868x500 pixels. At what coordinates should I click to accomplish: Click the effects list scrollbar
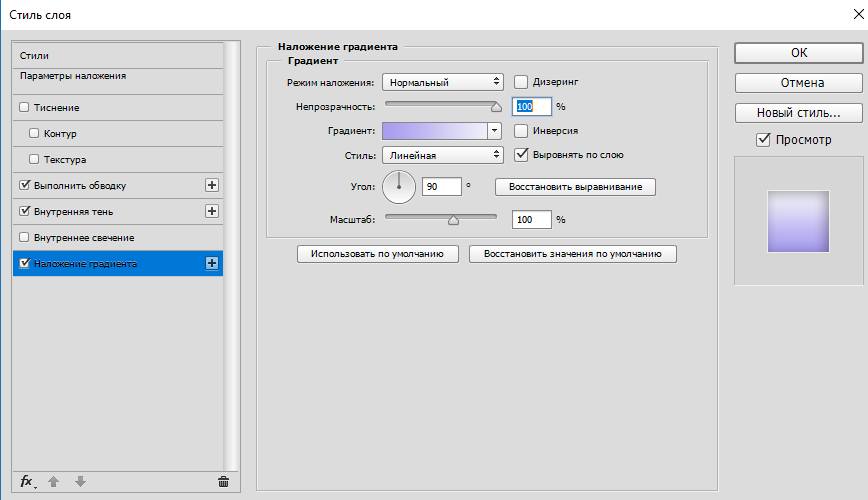click(x=232, y=257)
